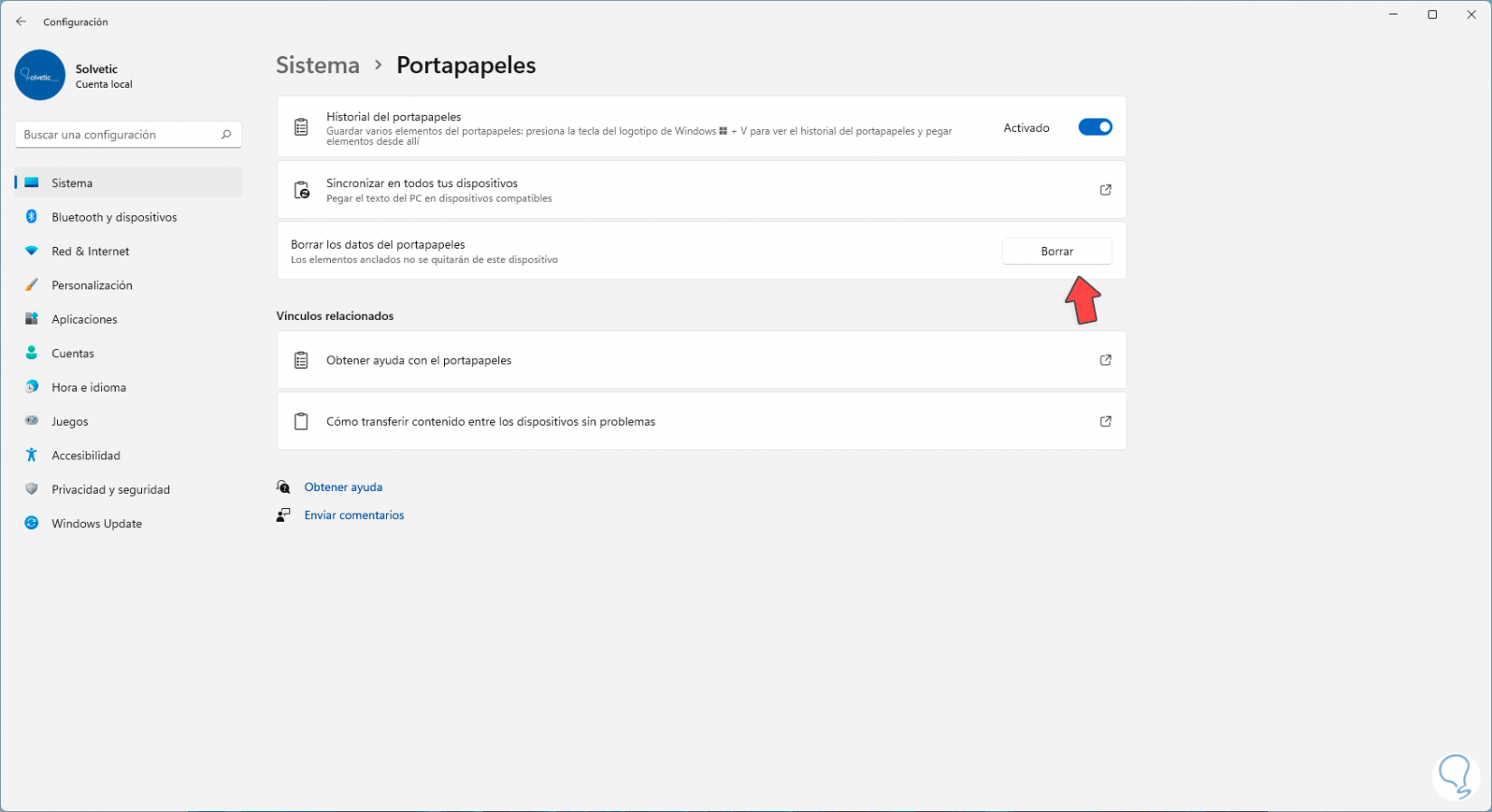The image size is (1492, 812).
Task: Click the Solvetic profile avatar
Action: [40, 75]
